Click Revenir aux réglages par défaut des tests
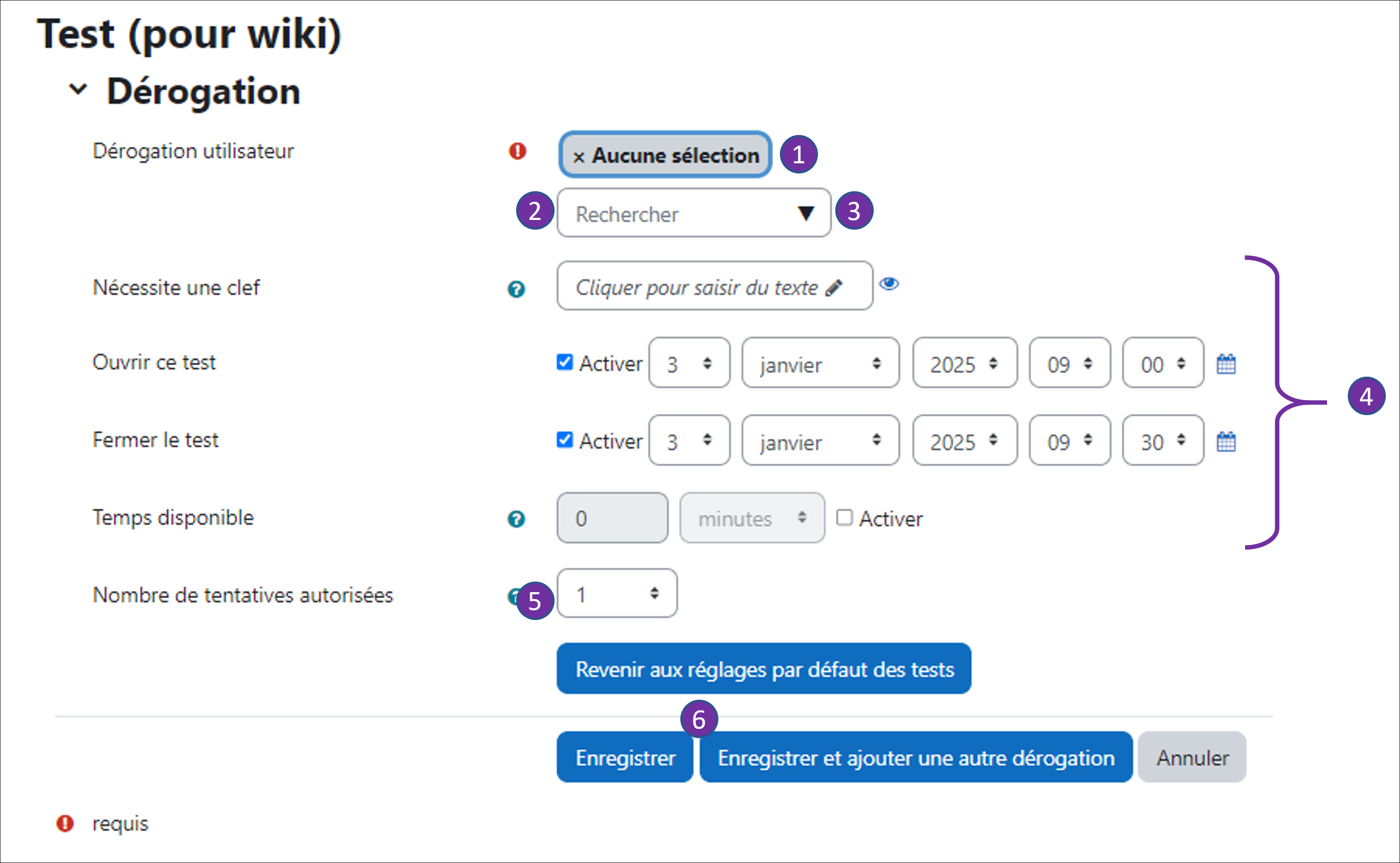Viewport: 1400px width, 863px height. [764, 669]
